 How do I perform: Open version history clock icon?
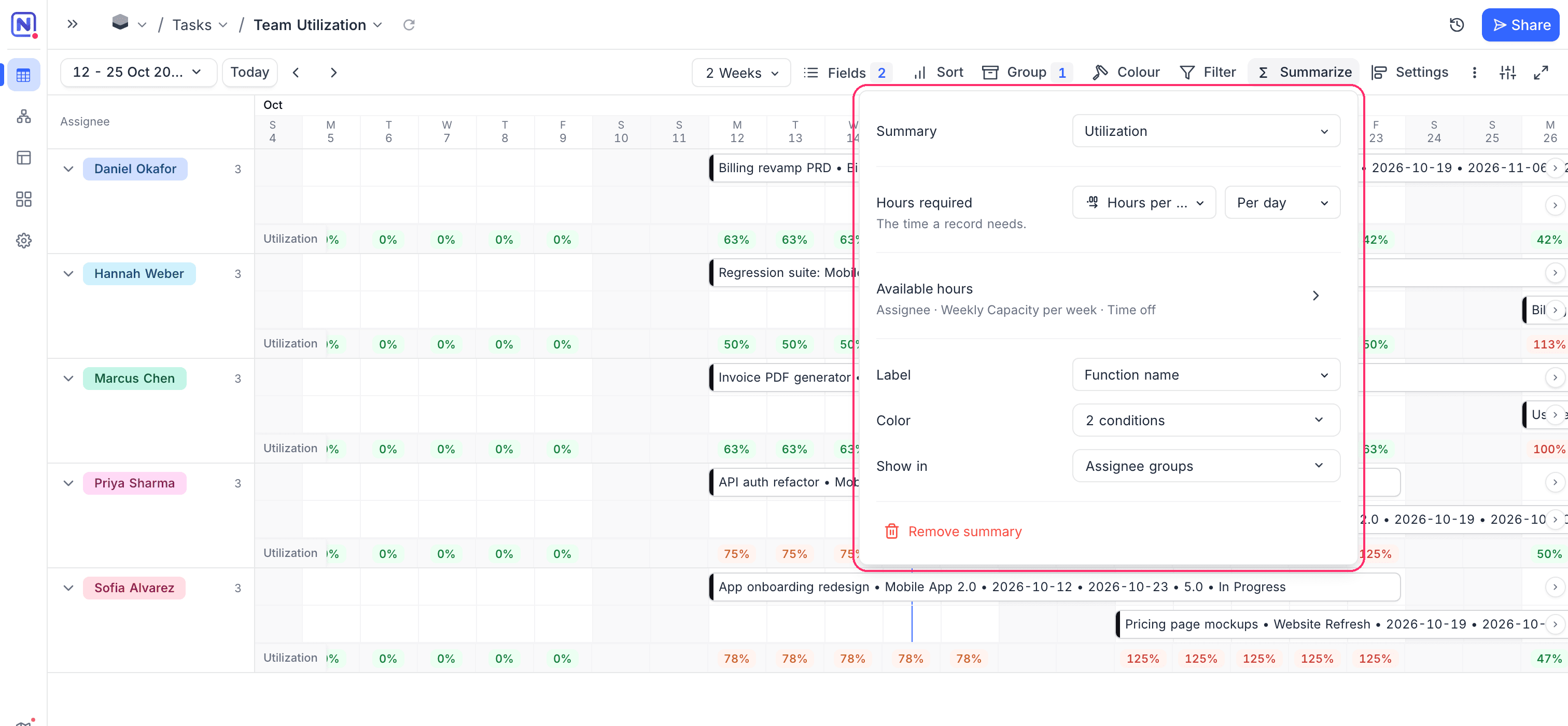(1457, 25)
